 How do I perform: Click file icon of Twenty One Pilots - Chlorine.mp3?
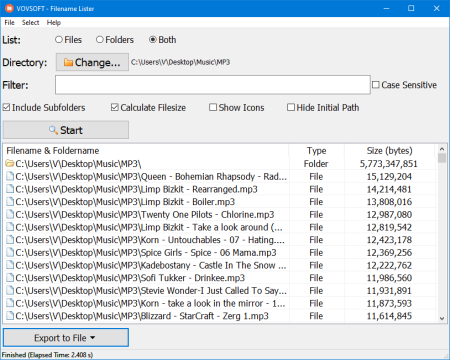click(x=10, y=214)
